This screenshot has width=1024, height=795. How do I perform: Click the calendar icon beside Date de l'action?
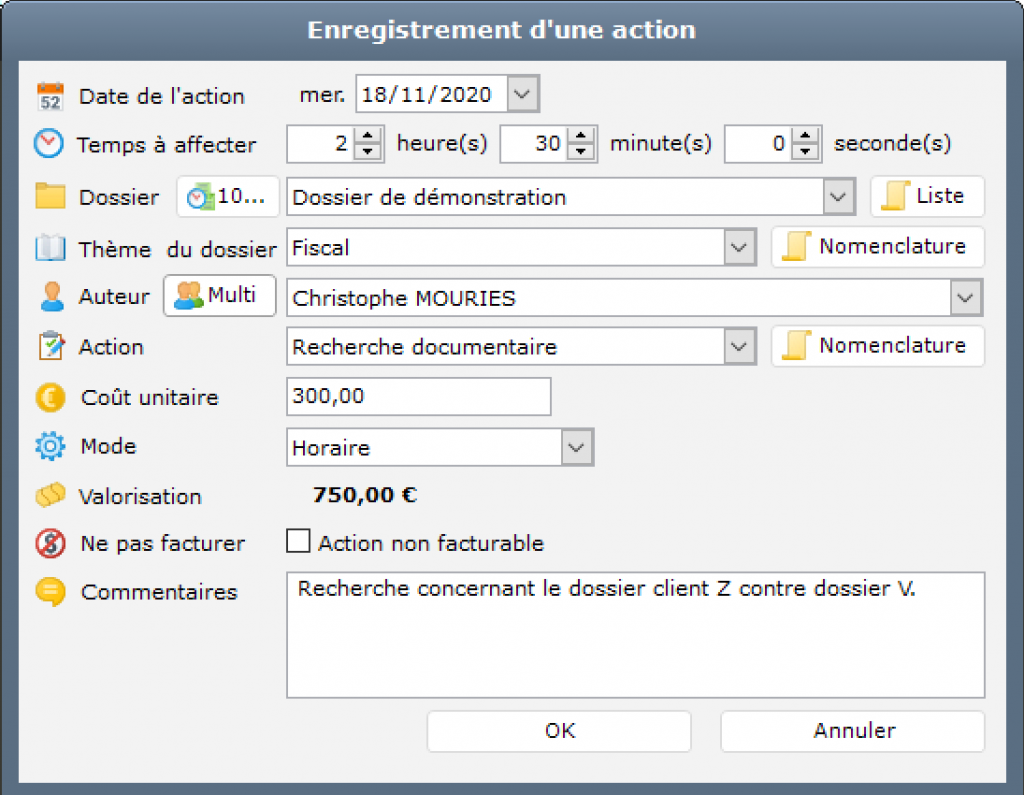(49, 96)
